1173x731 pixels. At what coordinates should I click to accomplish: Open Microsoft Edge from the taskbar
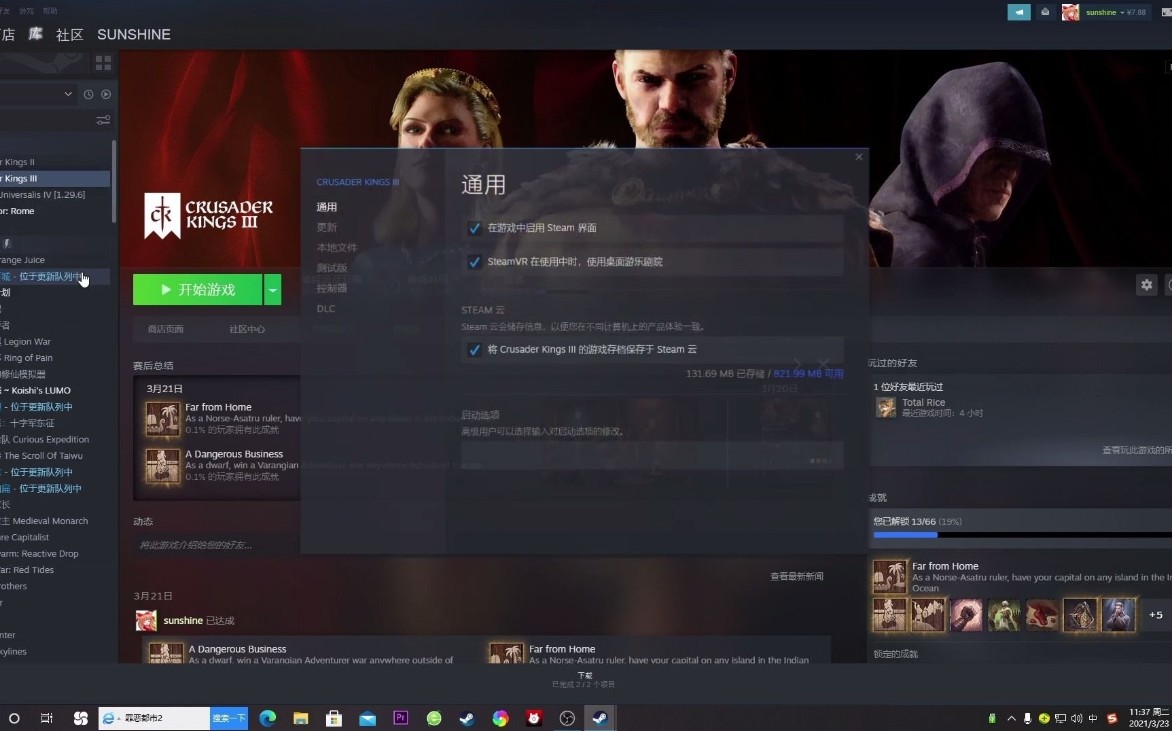point(267,718)
